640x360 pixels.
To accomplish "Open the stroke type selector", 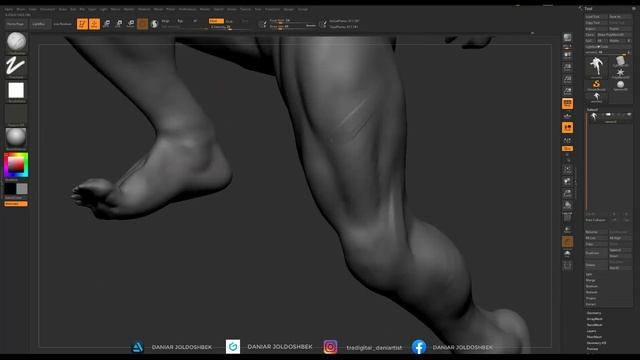I will (x=16, y=67).
